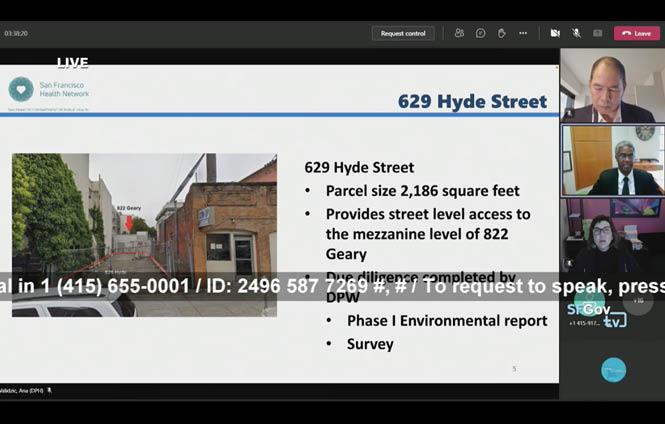665x428 pixels.
Task: Click the LIVE indicator label
Action: tap(73, 63)
